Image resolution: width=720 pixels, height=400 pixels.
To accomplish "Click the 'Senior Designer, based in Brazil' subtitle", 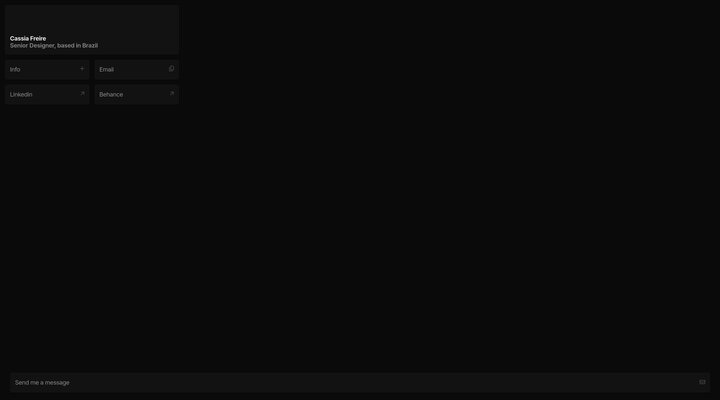I will (x=54, y=45).
